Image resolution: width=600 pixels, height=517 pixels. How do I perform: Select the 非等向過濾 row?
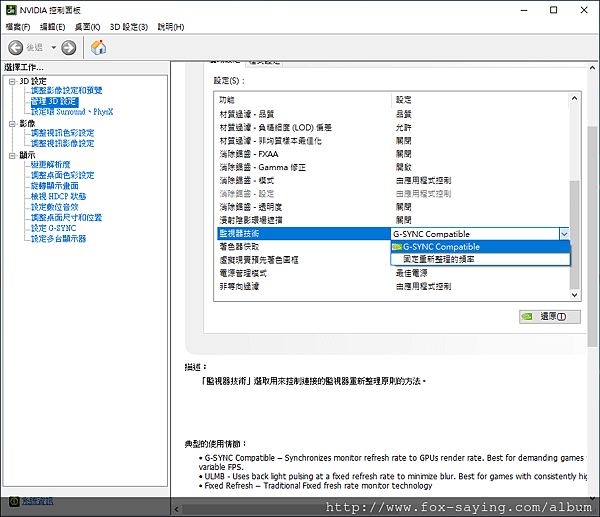393,286
